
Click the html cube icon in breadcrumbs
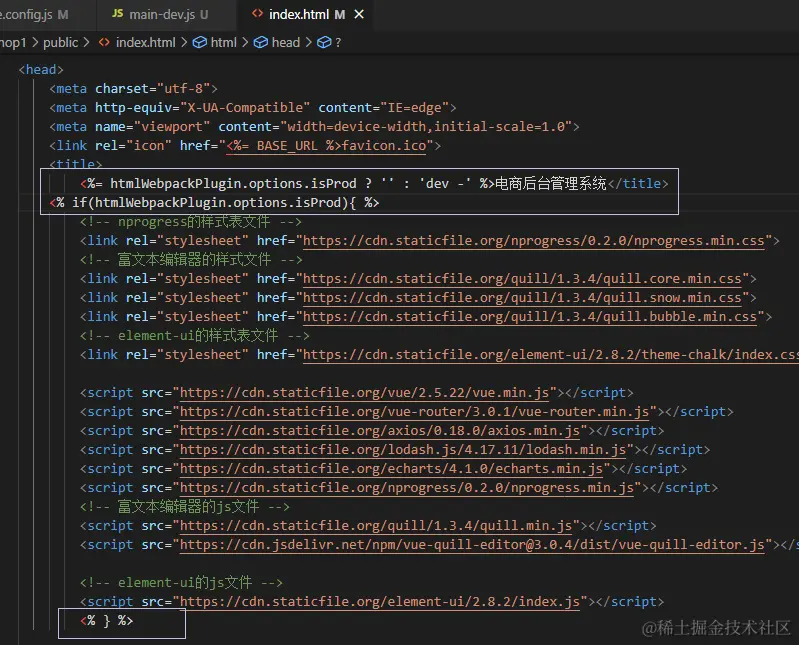[x=200, y=42]
